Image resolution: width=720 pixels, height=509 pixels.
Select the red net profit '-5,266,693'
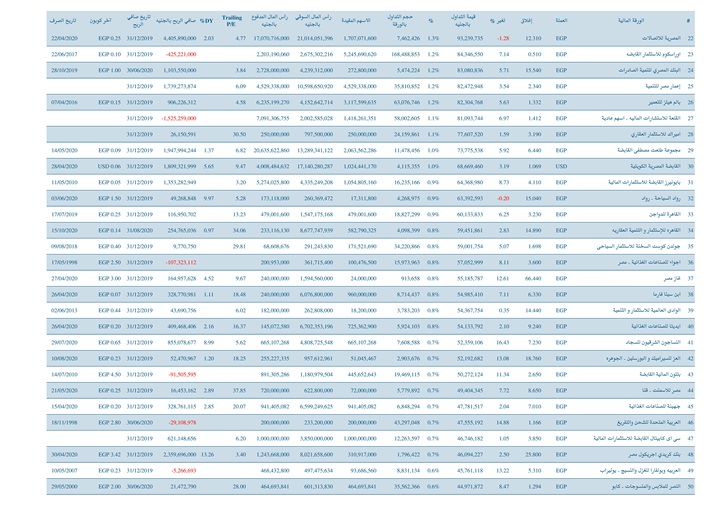(184, 471)
